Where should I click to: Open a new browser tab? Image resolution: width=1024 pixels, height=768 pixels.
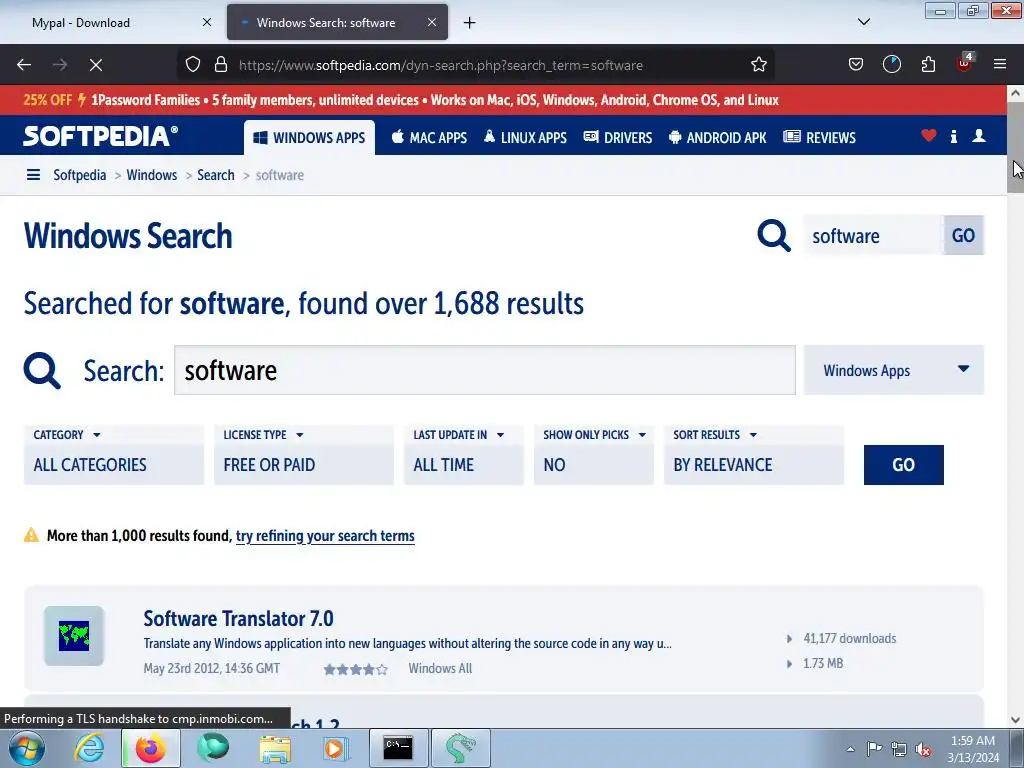[470, 23]
